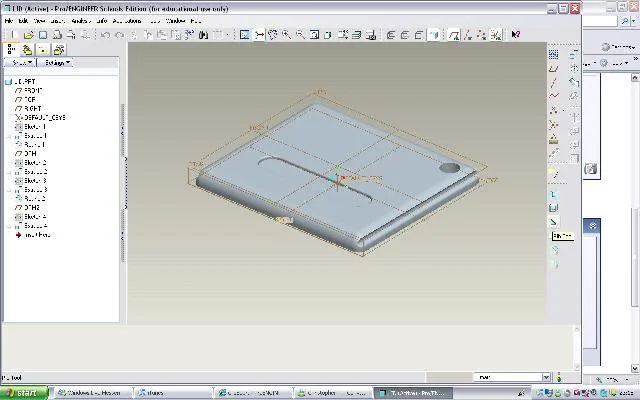
Task: Open the Settings dropdown in model tree
Action: (x=56, y=62)
